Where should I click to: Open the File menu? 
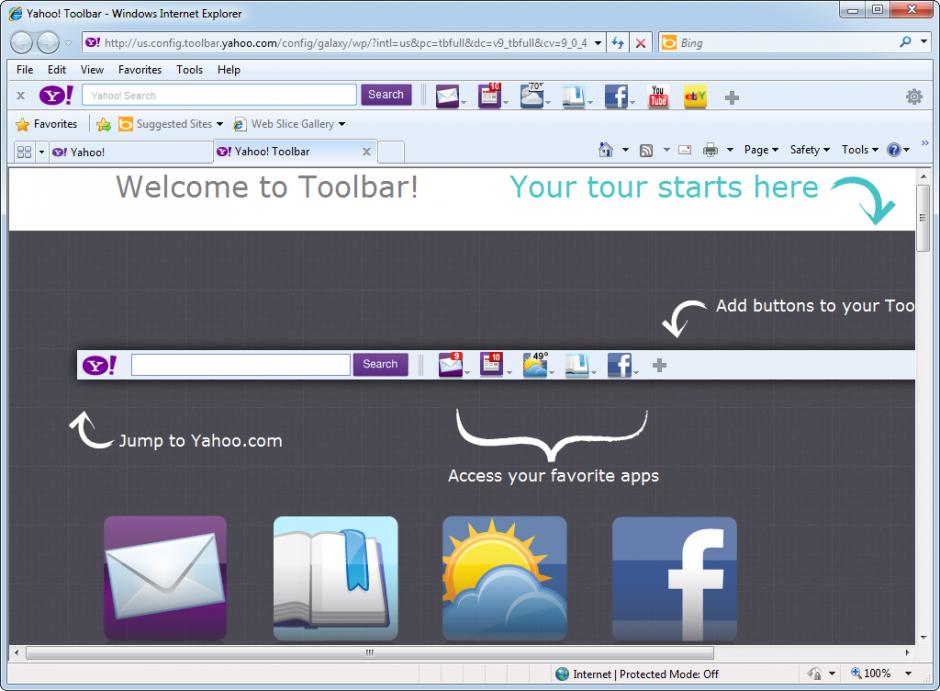coord(25,70)
